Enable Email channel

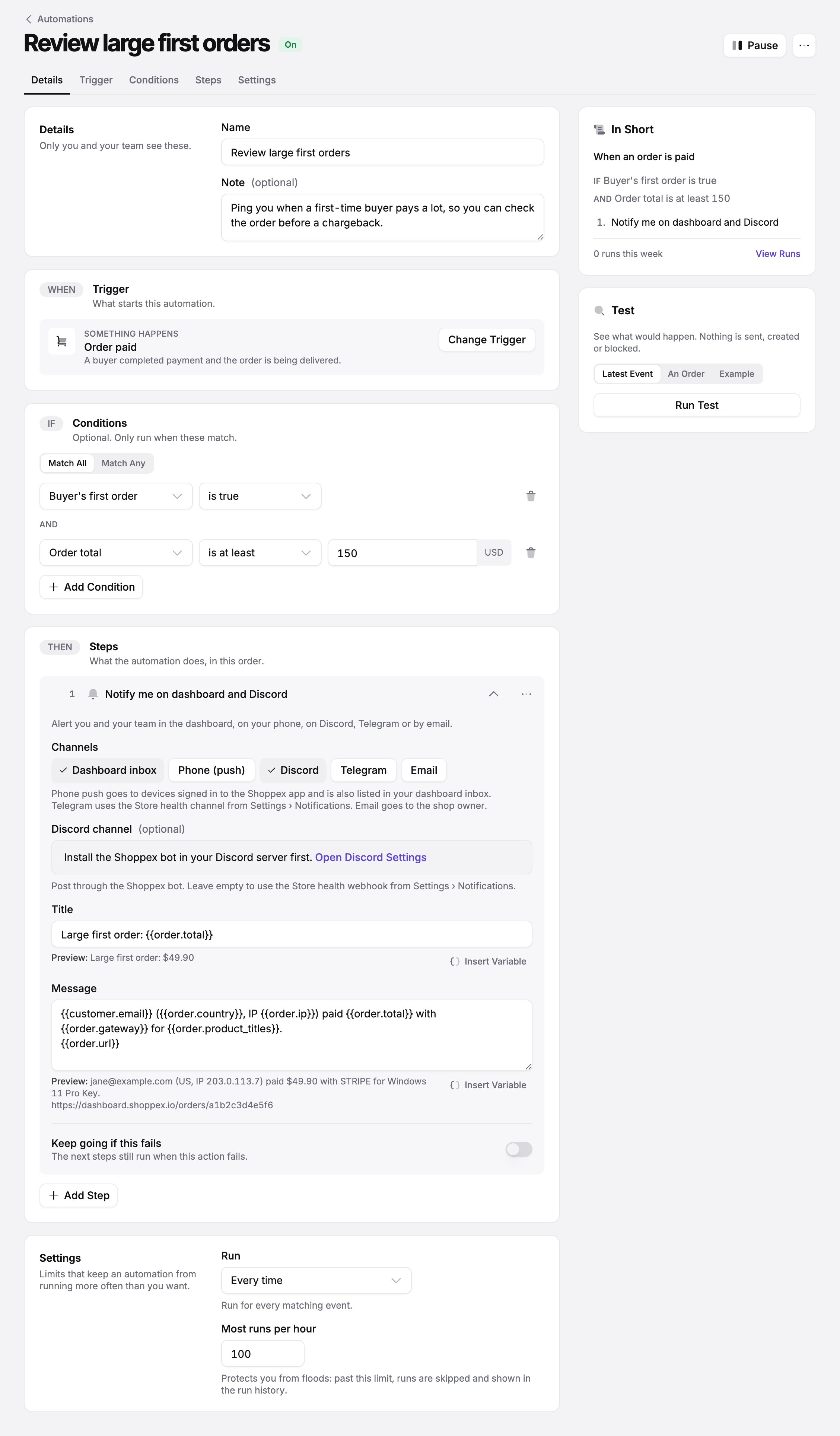423,770
